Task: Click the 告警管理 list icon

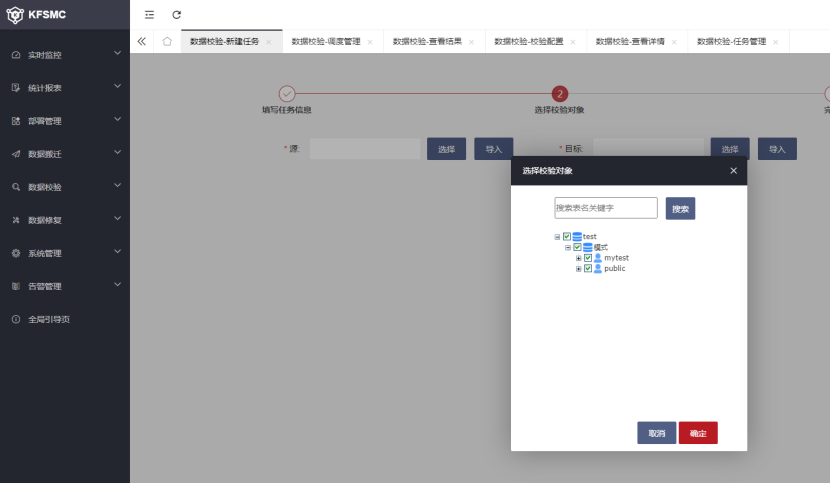Action: [16, 286]
